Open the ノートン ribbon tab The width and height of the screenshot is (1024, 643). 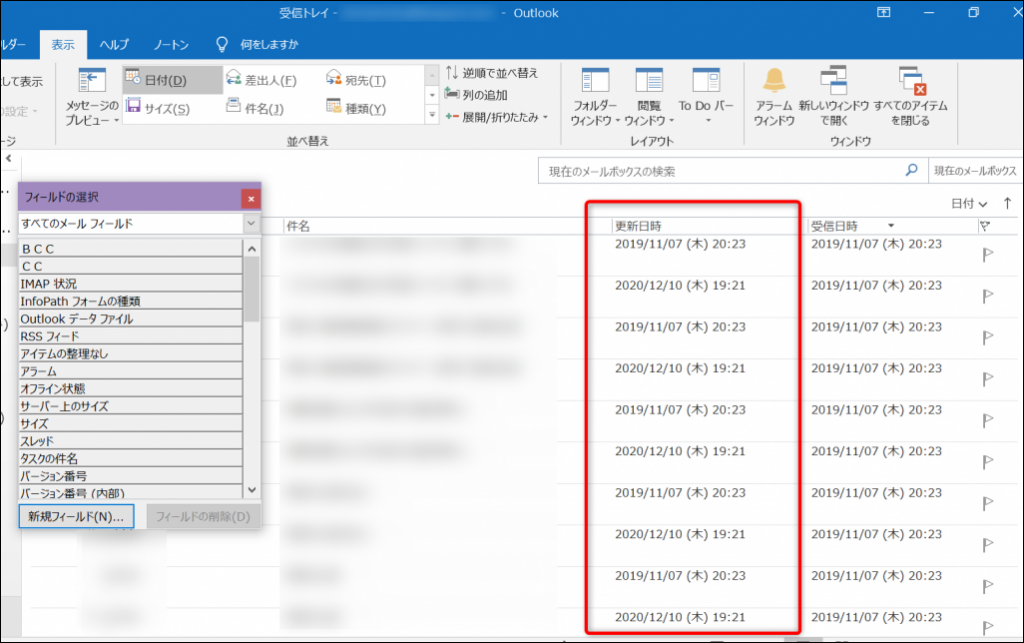pos(171,44)
